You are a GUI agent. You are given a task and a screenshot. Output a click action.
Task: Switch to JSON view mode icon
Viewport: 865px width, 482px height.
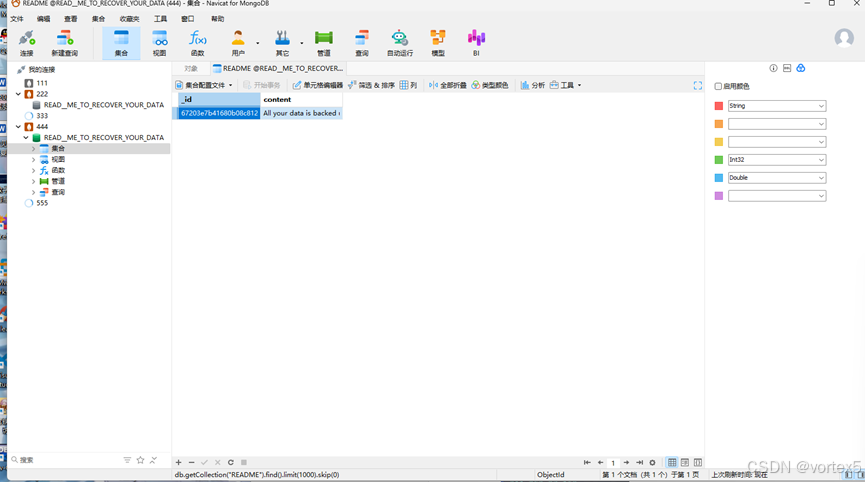coord(698,462)
